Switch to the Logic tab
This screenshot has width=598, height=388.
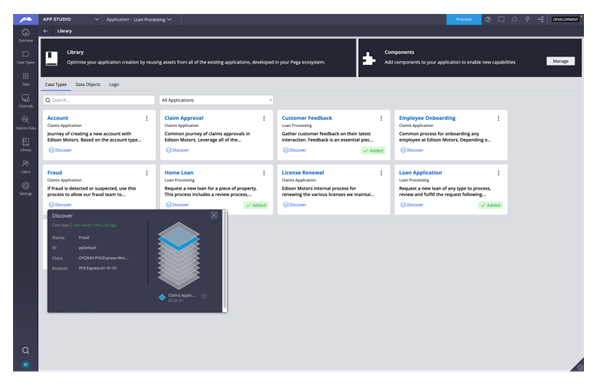click(x=114, y=85)
